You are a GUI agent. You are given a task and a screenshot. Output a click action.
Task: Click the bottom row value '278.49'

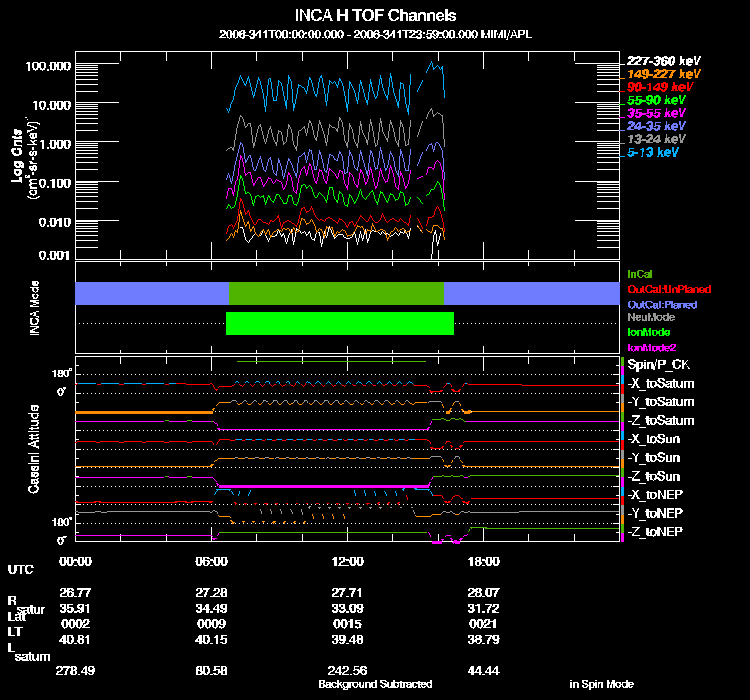(75, 670)
